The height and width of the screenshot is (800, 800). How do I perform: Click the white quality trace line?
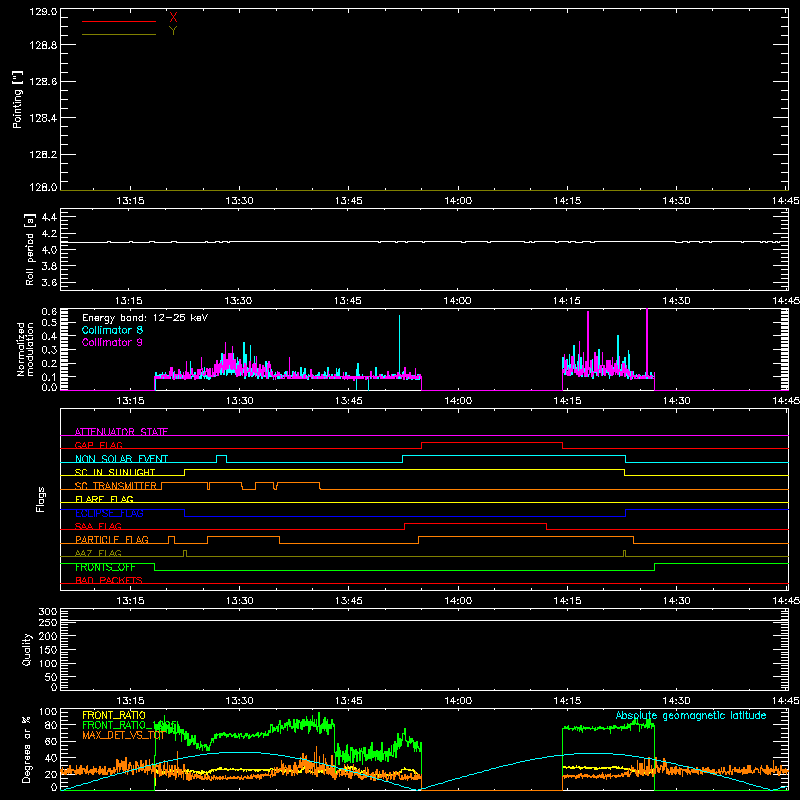click(424, 621)
